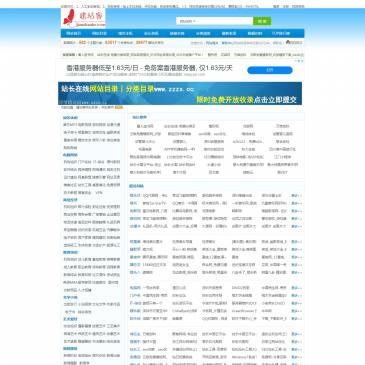Click the blue rounded button in the ad

point(270,70)
